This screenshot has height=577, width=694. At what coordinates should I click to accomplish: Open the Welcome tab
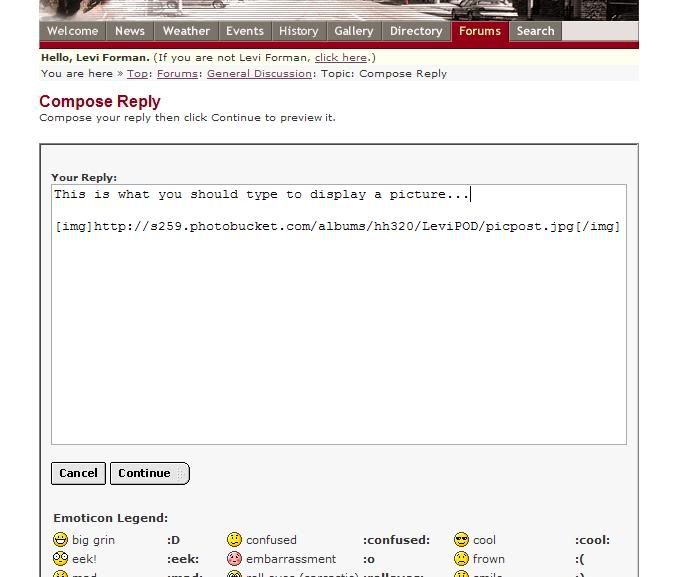click(x=73, y=31)
